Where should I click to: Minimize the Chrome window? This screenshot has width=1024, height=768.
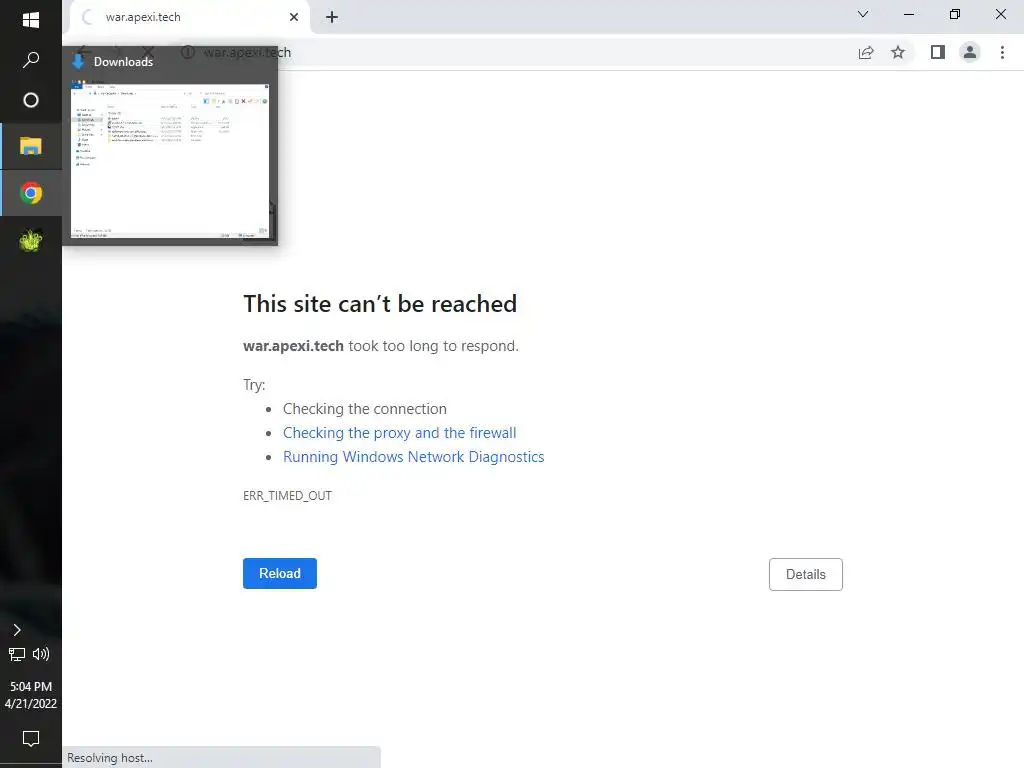pyautogui.click(x=908, y=14)
